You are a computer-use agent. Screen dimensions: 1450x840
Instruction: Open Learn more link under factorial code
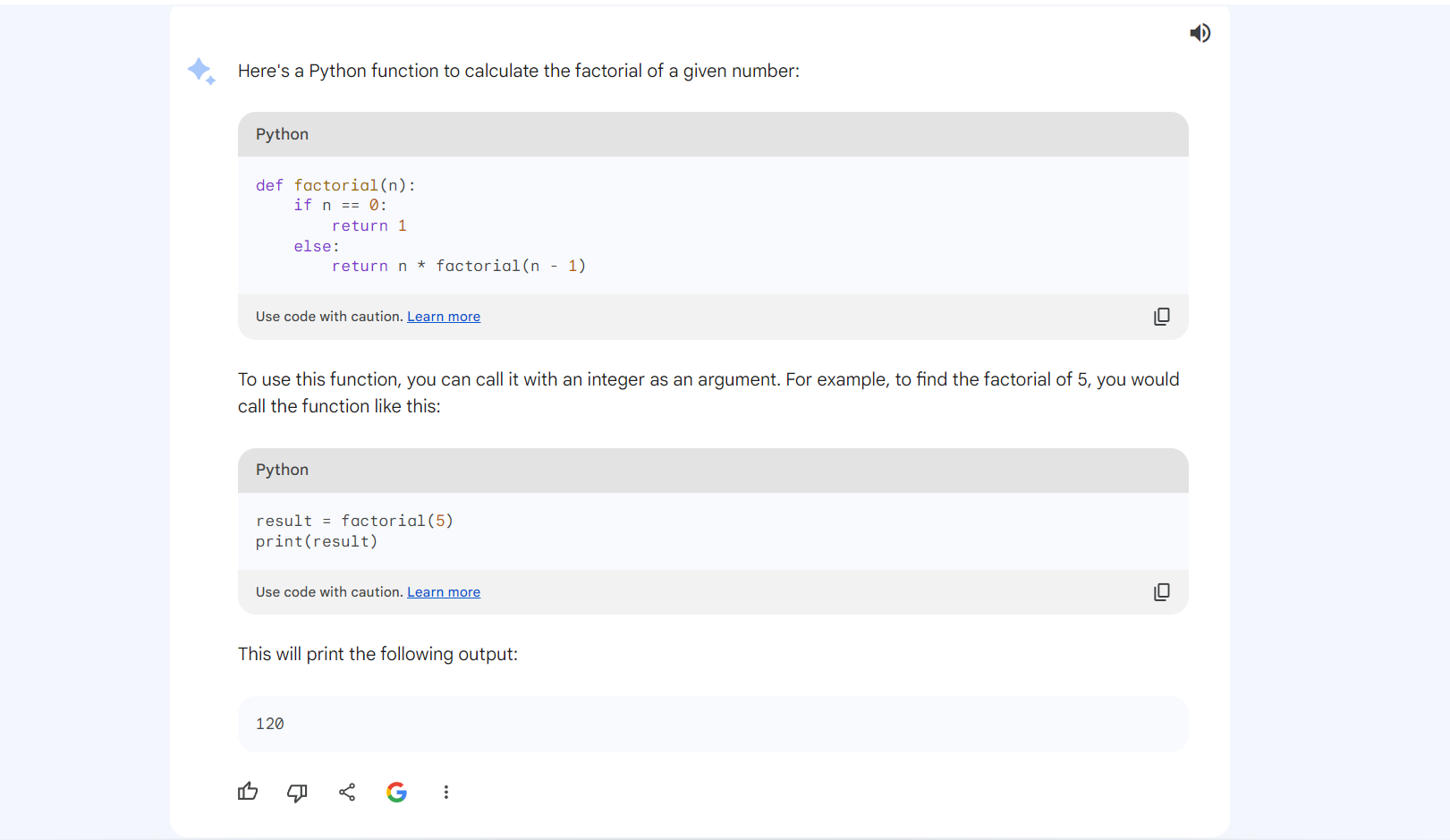444,317
